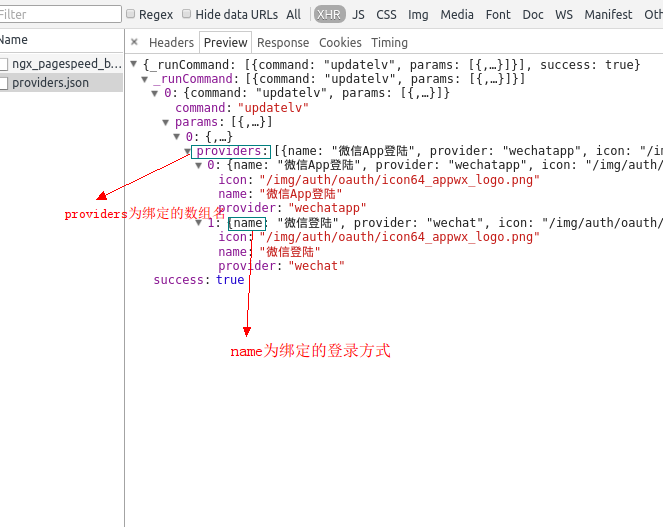
Task: Open the Cookies tab
Action: (x=340, y=43)
